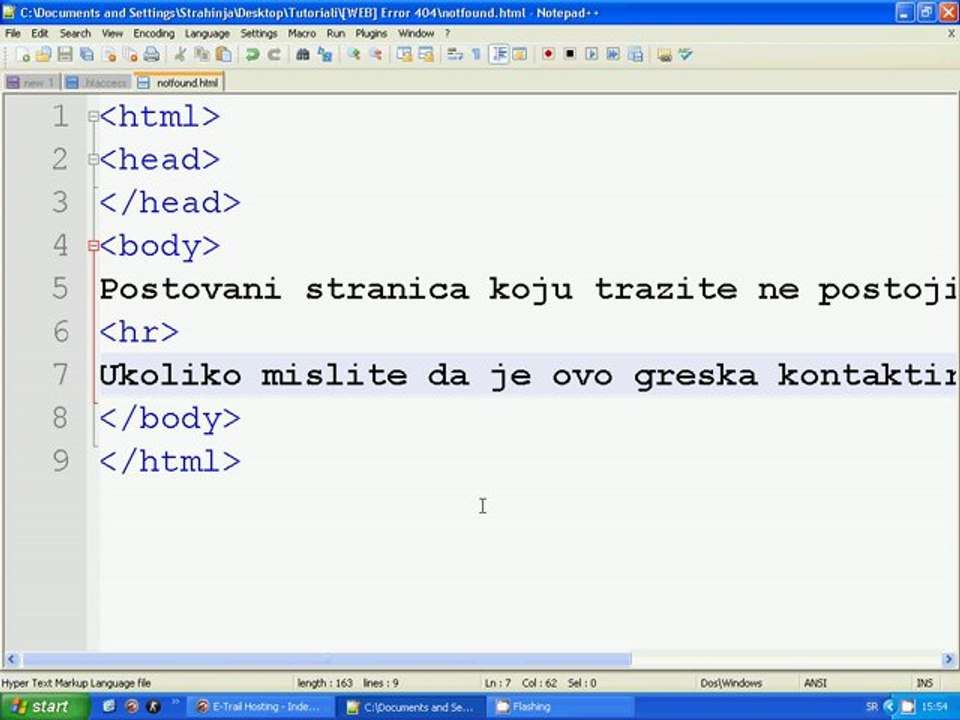Collapse the <body> fold on line 4
Viewport: 960px width, 720px height.
pos(93,246)
